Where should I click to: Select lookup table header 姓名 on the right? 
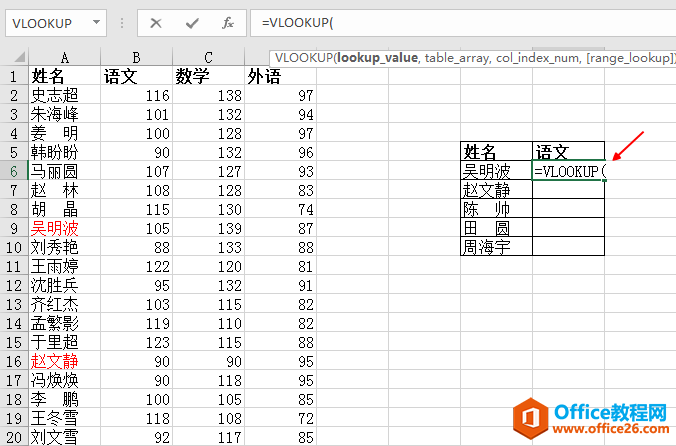(x=496, y=152)
